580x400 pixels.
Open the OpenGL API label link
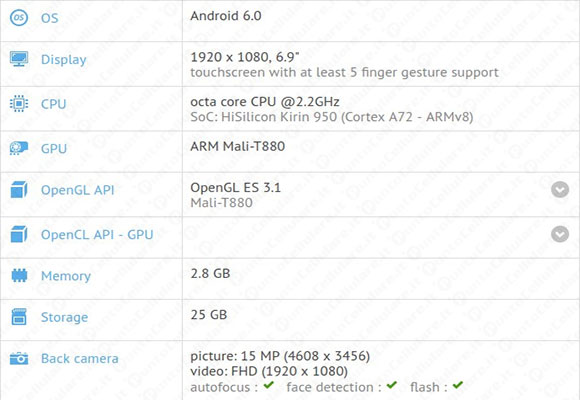click(77, 190)
